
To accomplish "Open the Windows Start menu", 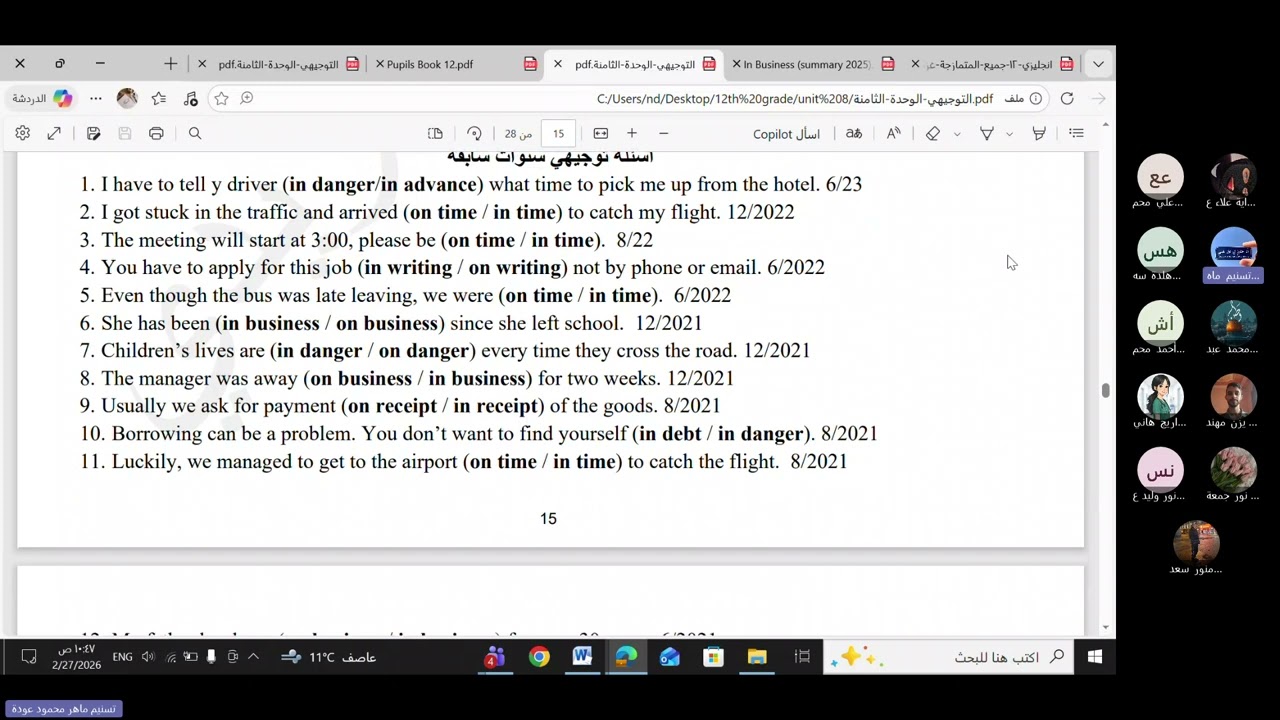I will pyautogui.click(x=1095, y=657).
